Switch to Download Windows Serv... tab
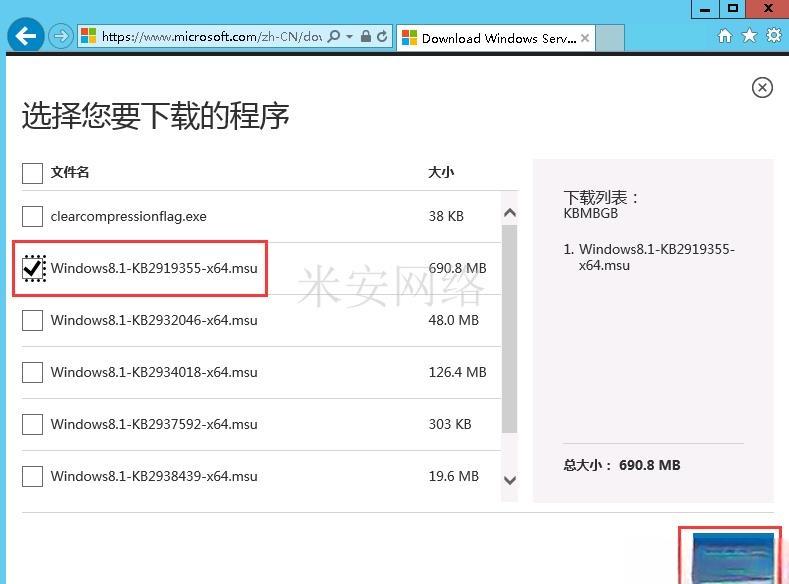Image resolution: width=789 pixels, height=584 pixels. click(496, 38)
